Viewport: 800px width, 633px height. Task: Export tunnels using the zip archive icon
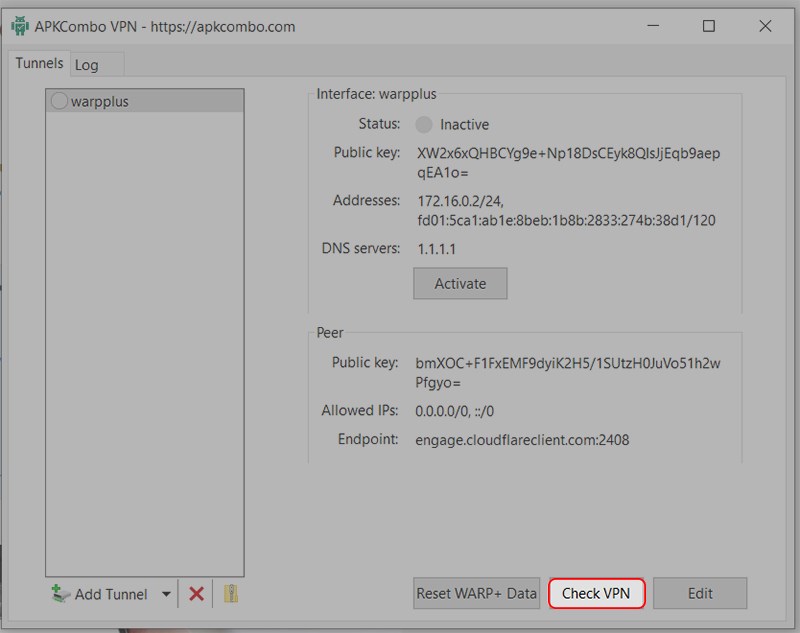[231, 594]
